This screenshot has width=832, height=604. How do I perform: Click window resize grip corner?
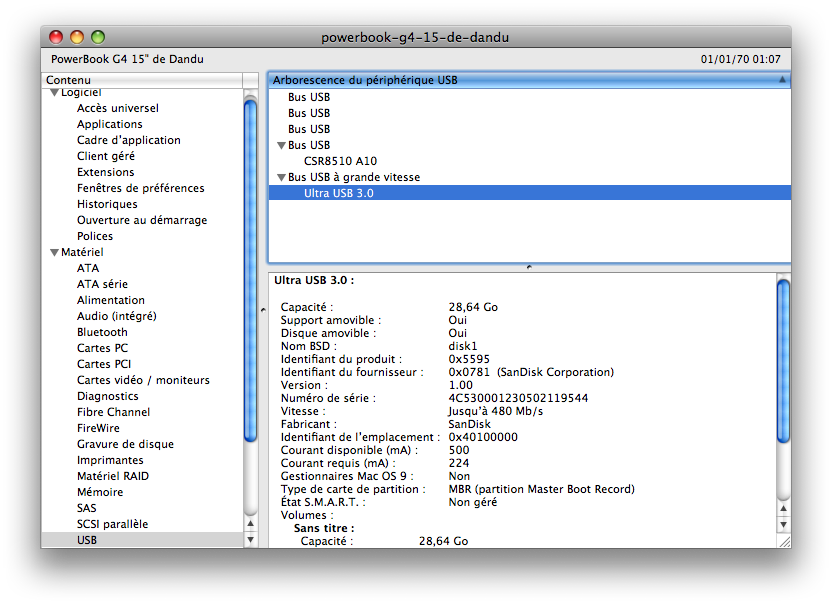coord(784,541)
